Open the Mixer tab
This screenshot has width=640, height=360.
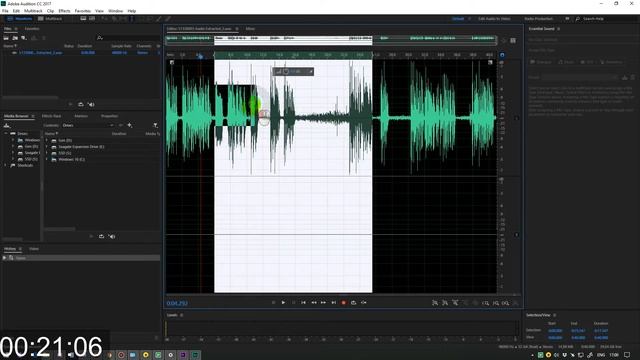pyautogui.click(x=250, y=29)
